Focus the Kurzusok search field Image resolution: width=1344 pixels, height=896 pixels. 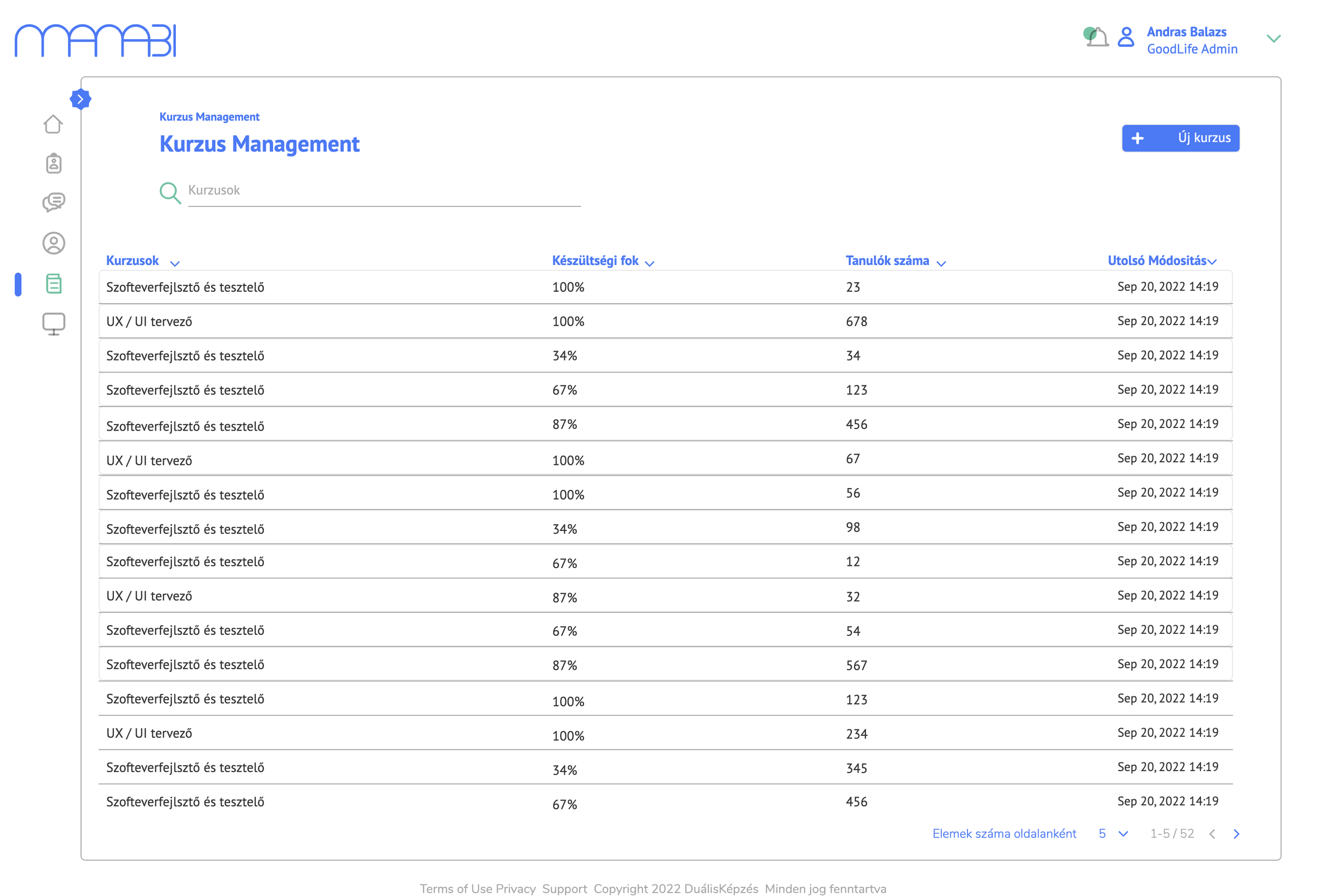(384, 191)
